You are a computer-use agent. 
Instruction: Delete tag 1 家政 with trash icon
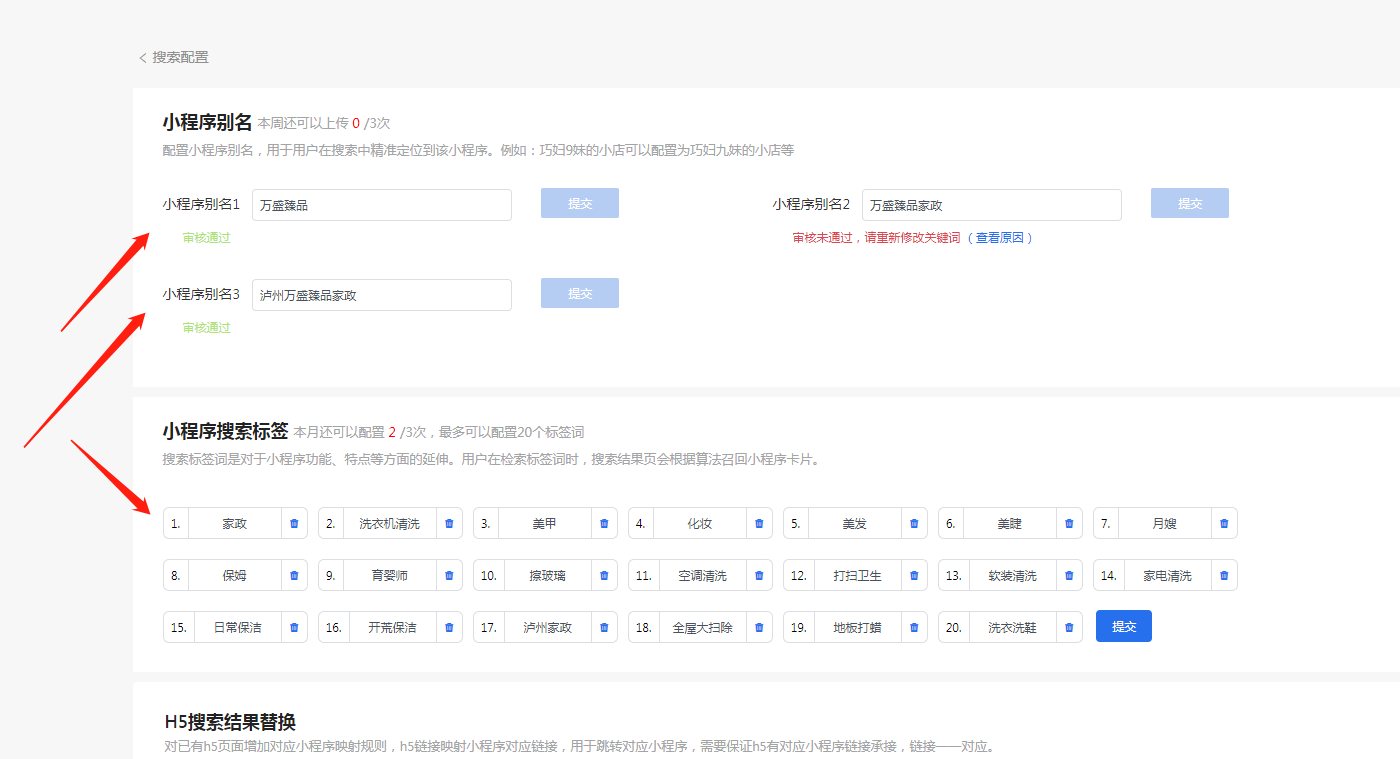tap(294, 523)
